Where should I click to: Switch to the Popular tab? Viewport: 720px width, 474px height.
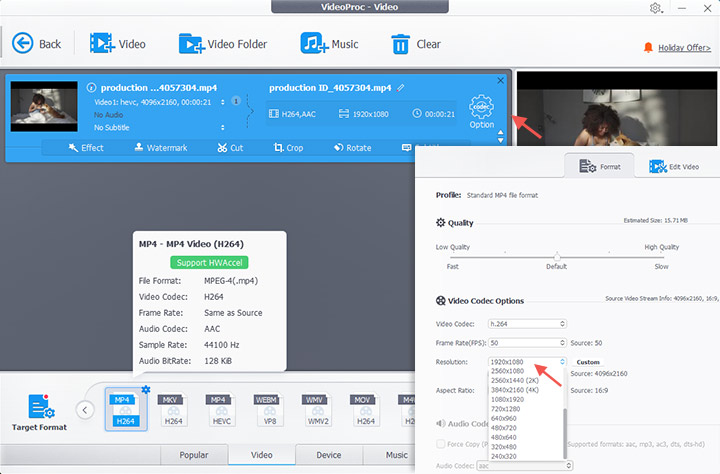pos(194,455)
